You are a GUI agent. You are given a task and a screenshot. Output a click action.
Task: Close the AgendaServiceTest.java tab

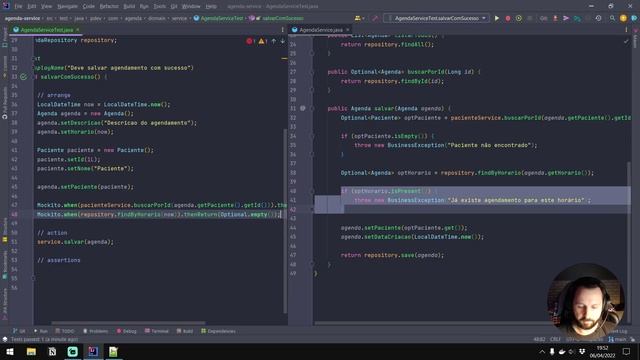point(78,30)
